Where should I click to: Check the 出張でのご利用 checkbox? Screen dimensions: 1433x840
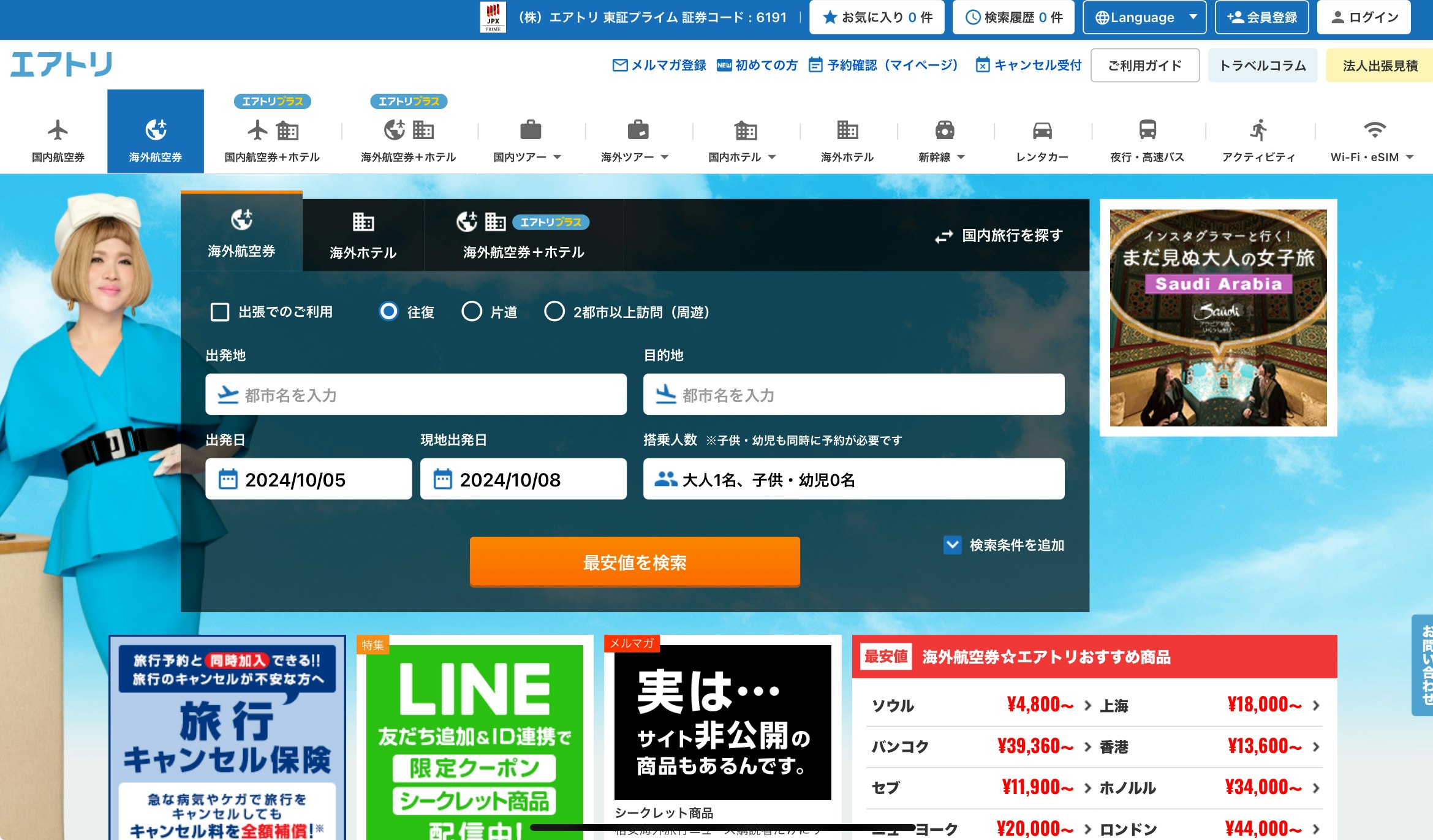pyautogui.click(x=220, y=312)
